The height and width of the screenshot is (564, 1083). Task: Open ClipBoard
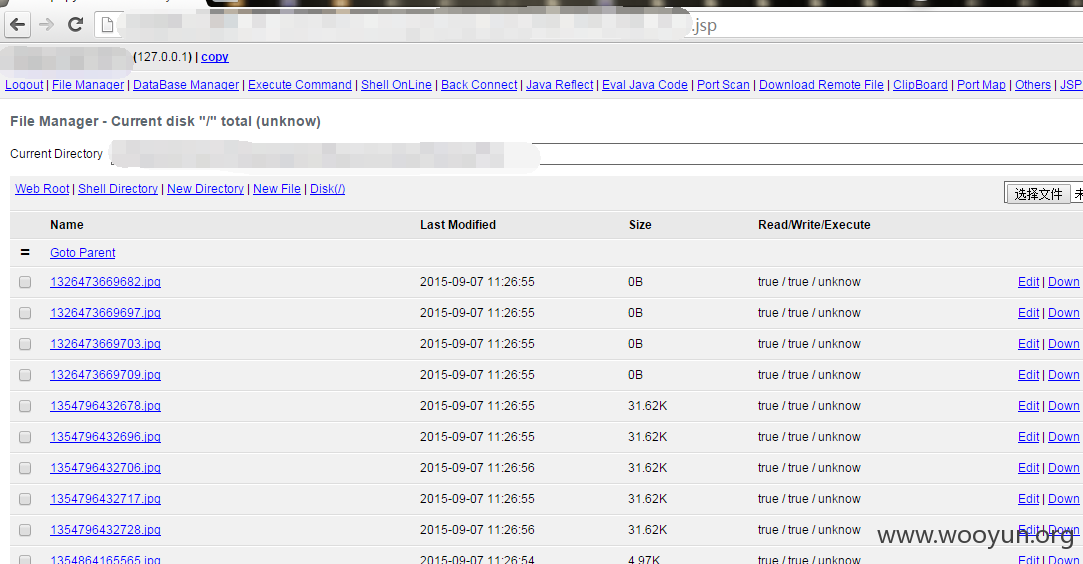point(920,85)
